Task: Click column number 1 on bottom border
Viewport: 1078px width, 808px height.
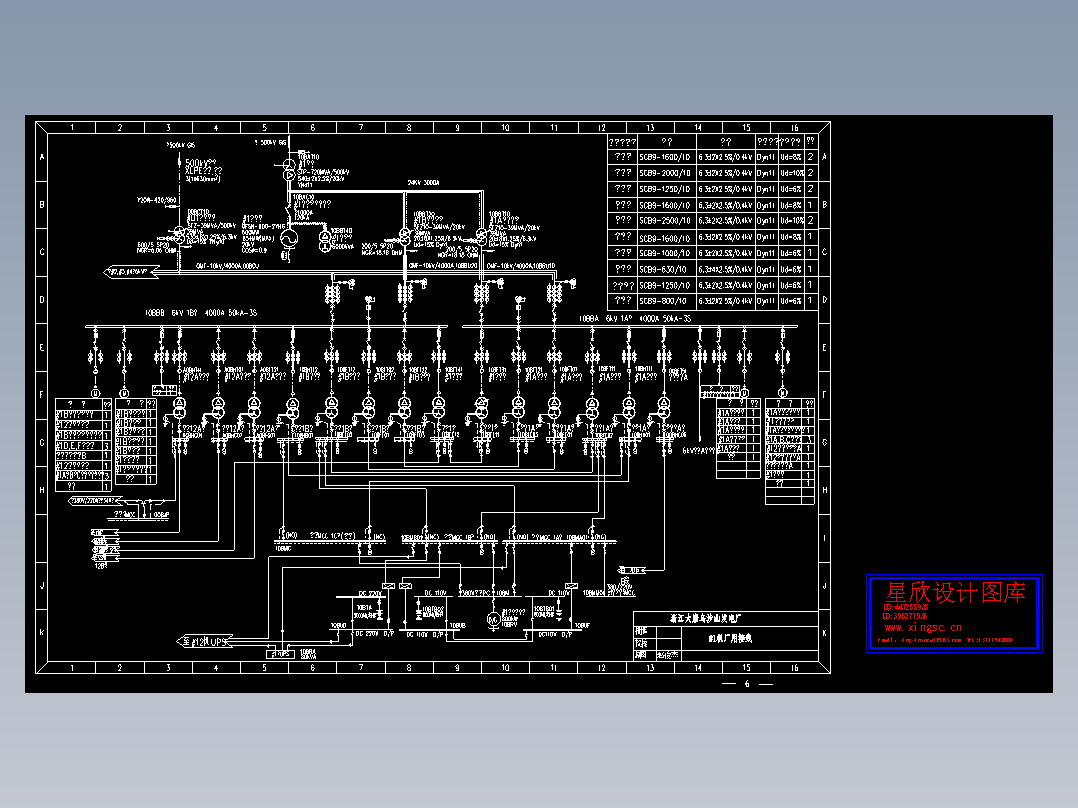Action: coord(72,668)
